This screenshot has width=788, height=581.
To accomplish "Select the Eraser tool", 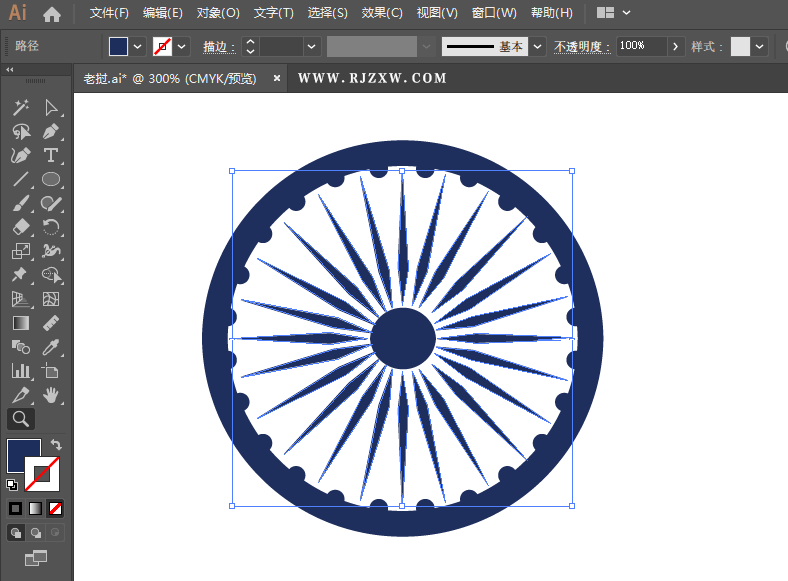I will tap(20, 228).
